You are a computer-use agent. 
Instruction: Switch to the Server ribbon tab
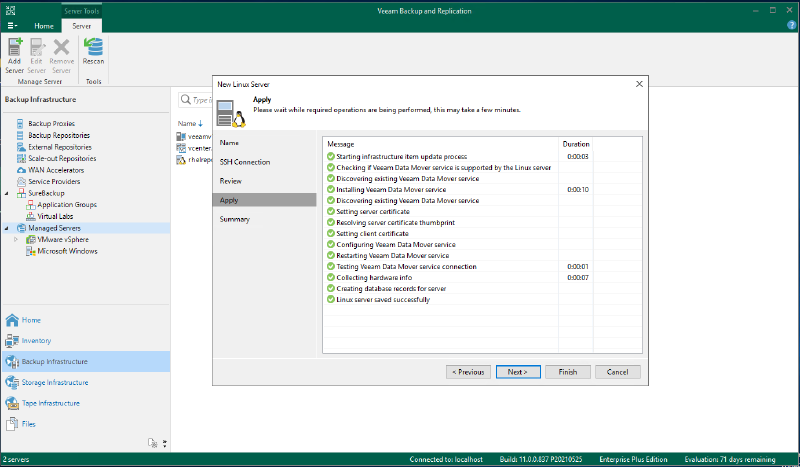coord(82,26)
